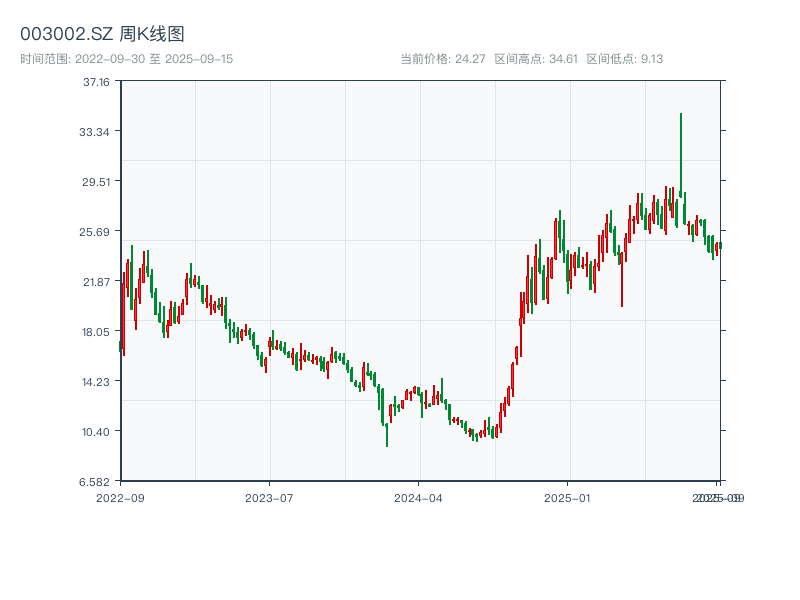Click the 区间低点 9.13 label
The image size is (800, 600).
click(625, 59)
